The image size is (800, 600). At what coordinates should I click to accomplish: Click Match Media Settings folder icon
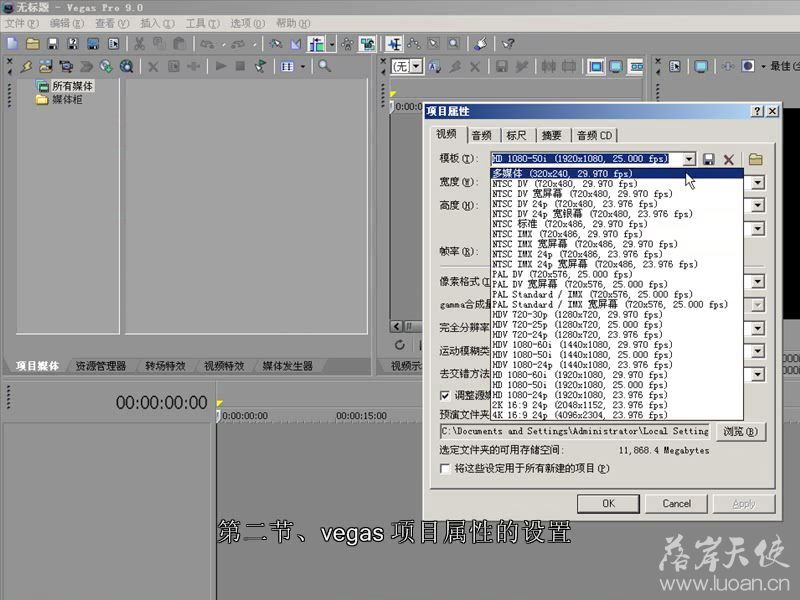[x=756, y=159]
